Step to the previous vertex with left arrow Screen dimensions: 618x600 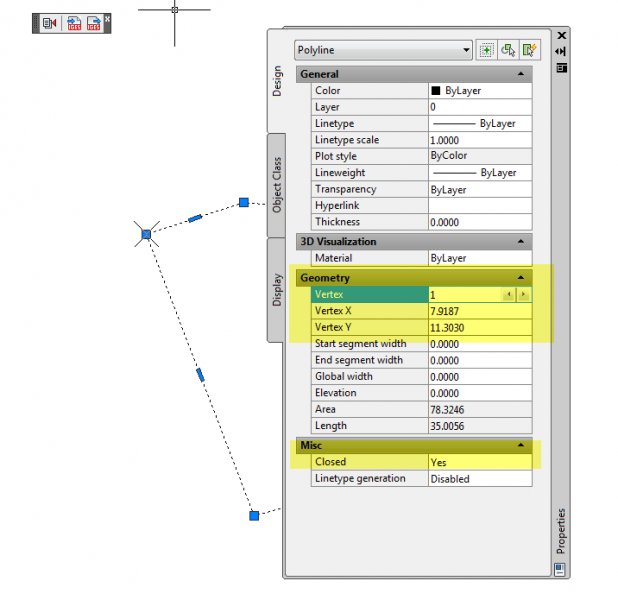[509, 294]
